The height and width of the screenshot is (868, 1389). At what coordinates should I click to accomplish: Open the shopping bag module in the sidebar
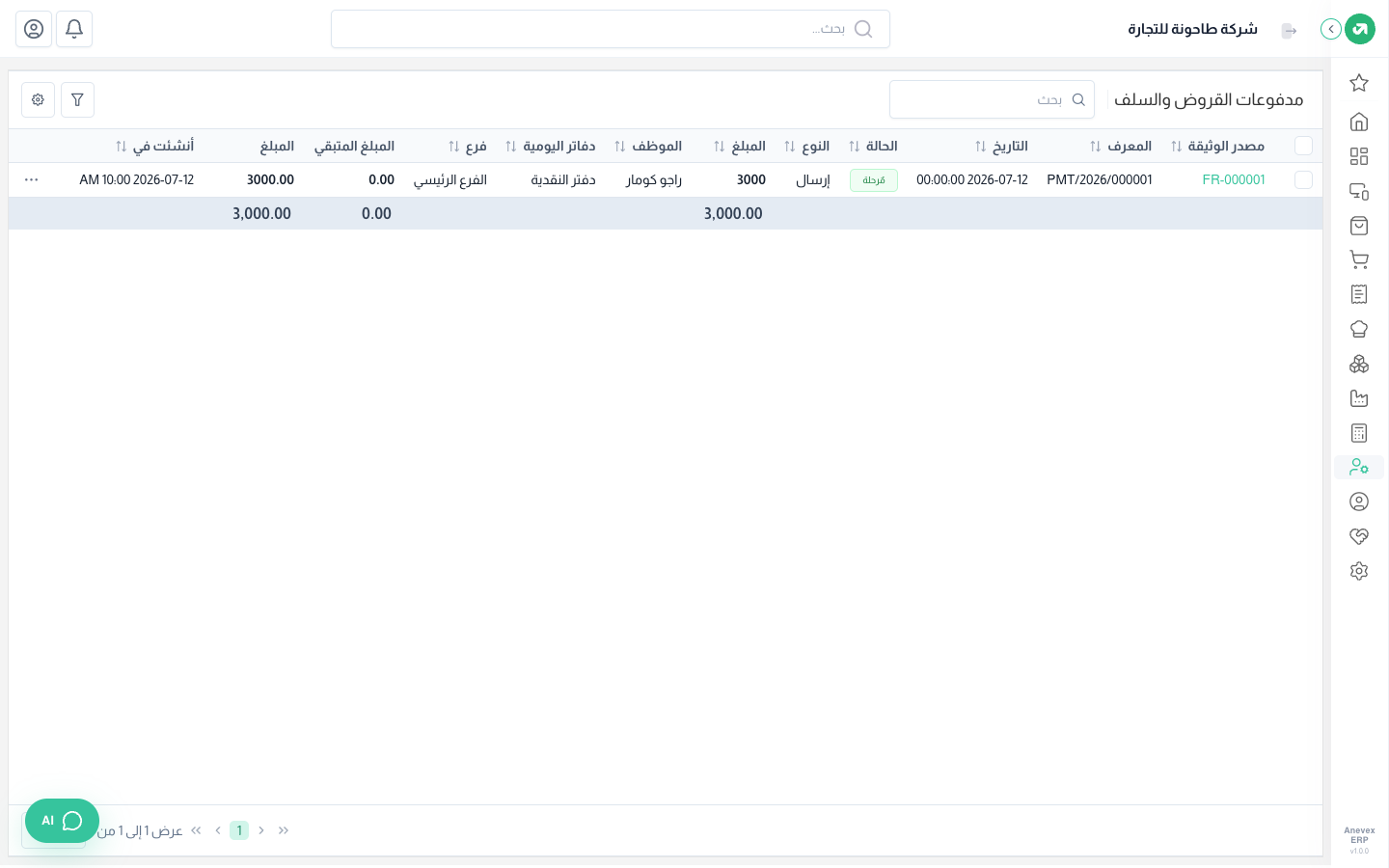[1359, 226]
